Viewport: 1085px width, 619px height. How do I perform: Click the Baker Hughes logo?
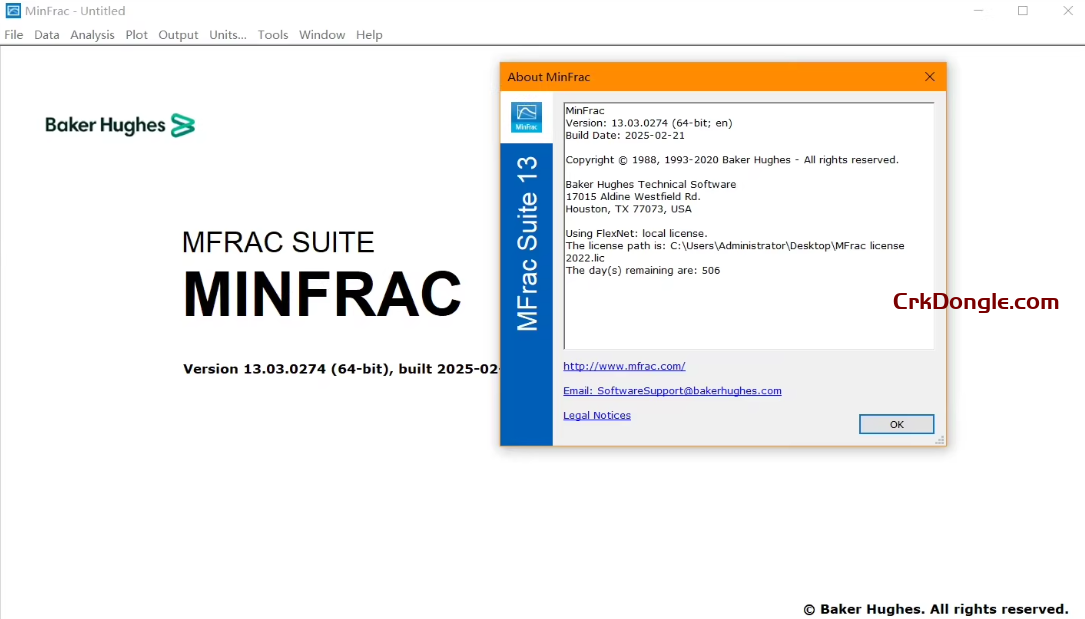[119, 124]
